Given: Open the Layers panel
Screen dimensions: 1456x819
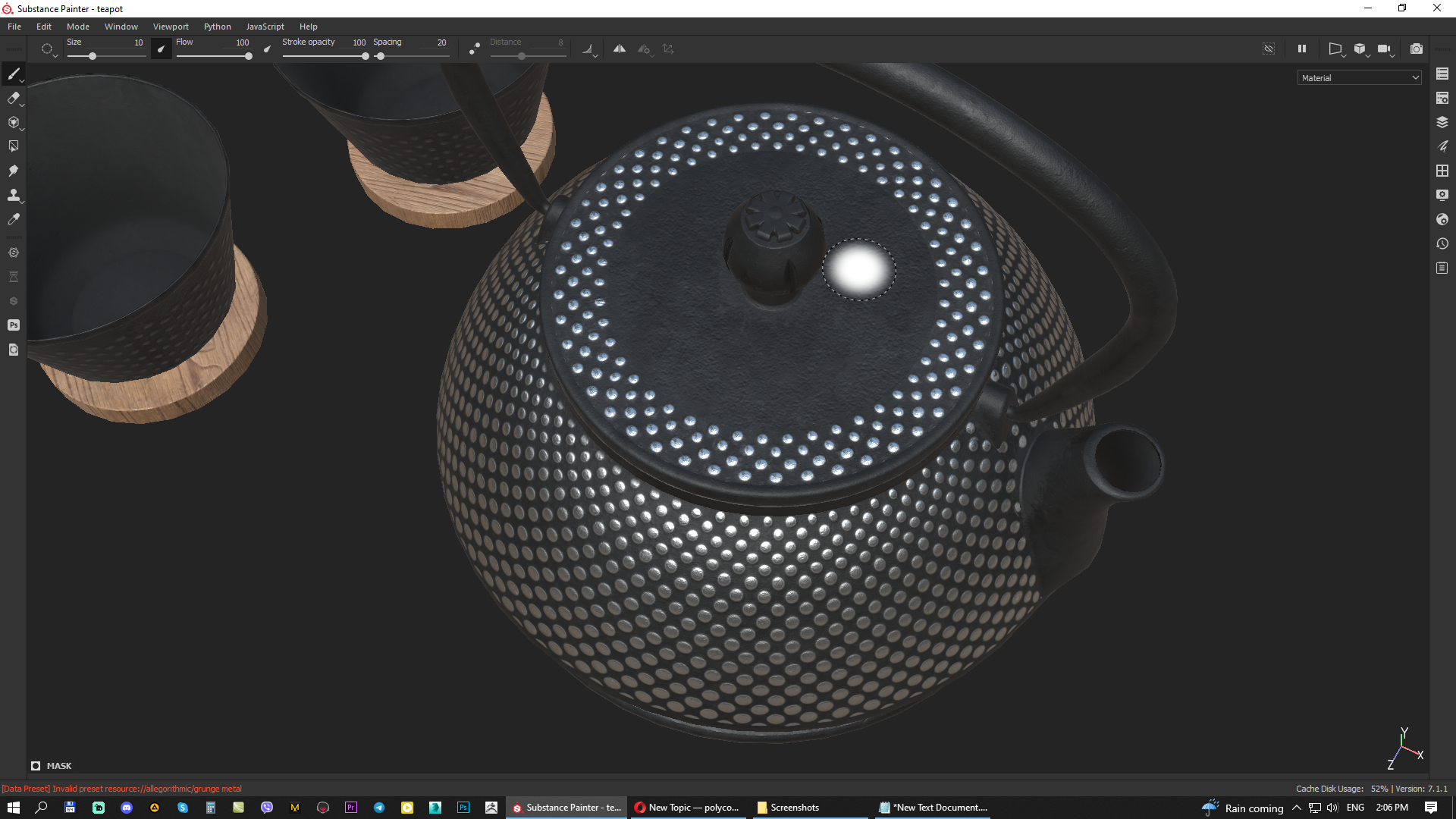Looking at the screenshot, I should pos(1442,122).
